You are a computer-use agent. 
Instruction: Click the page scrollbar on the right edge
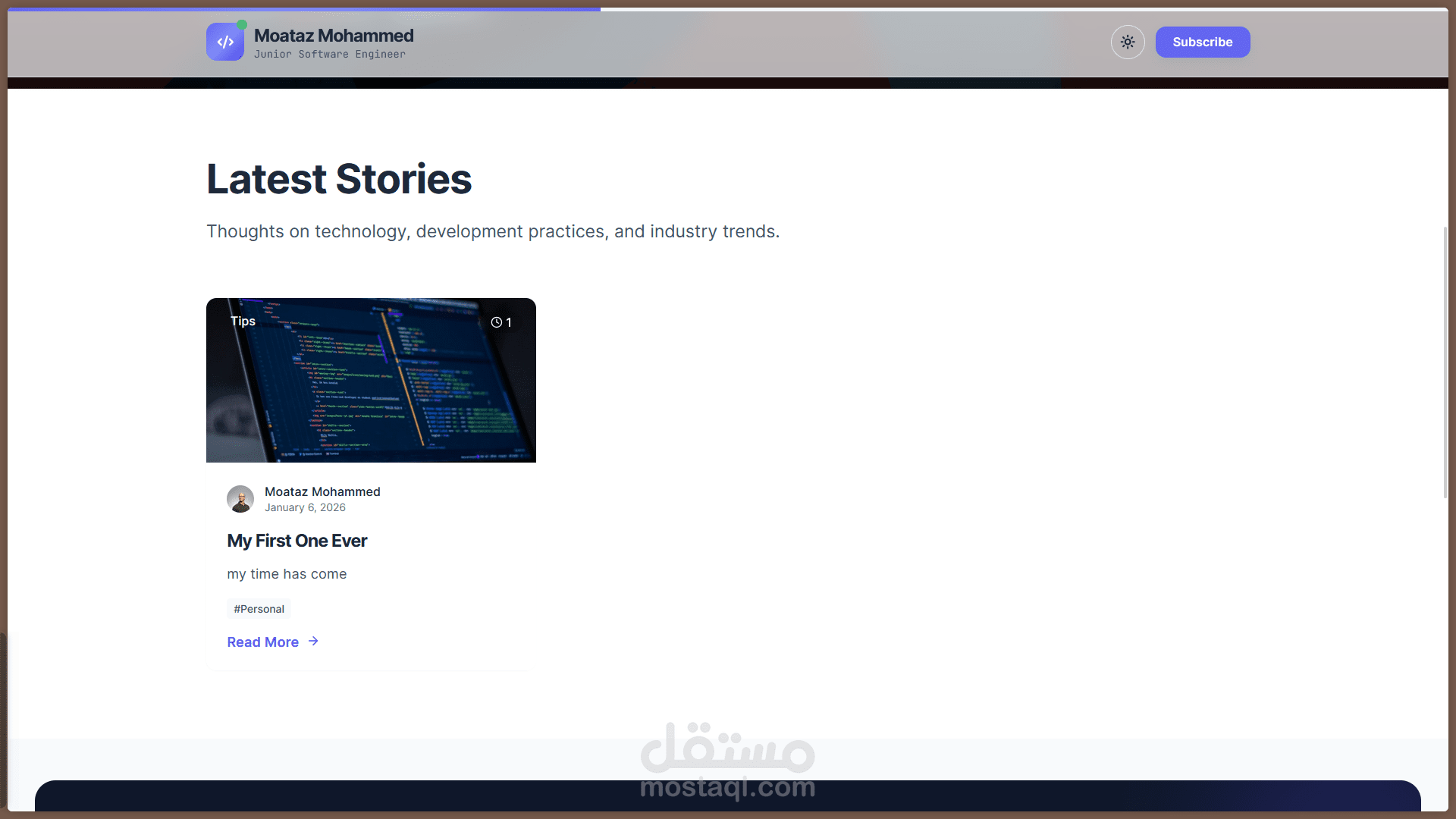pos(1445,362)
